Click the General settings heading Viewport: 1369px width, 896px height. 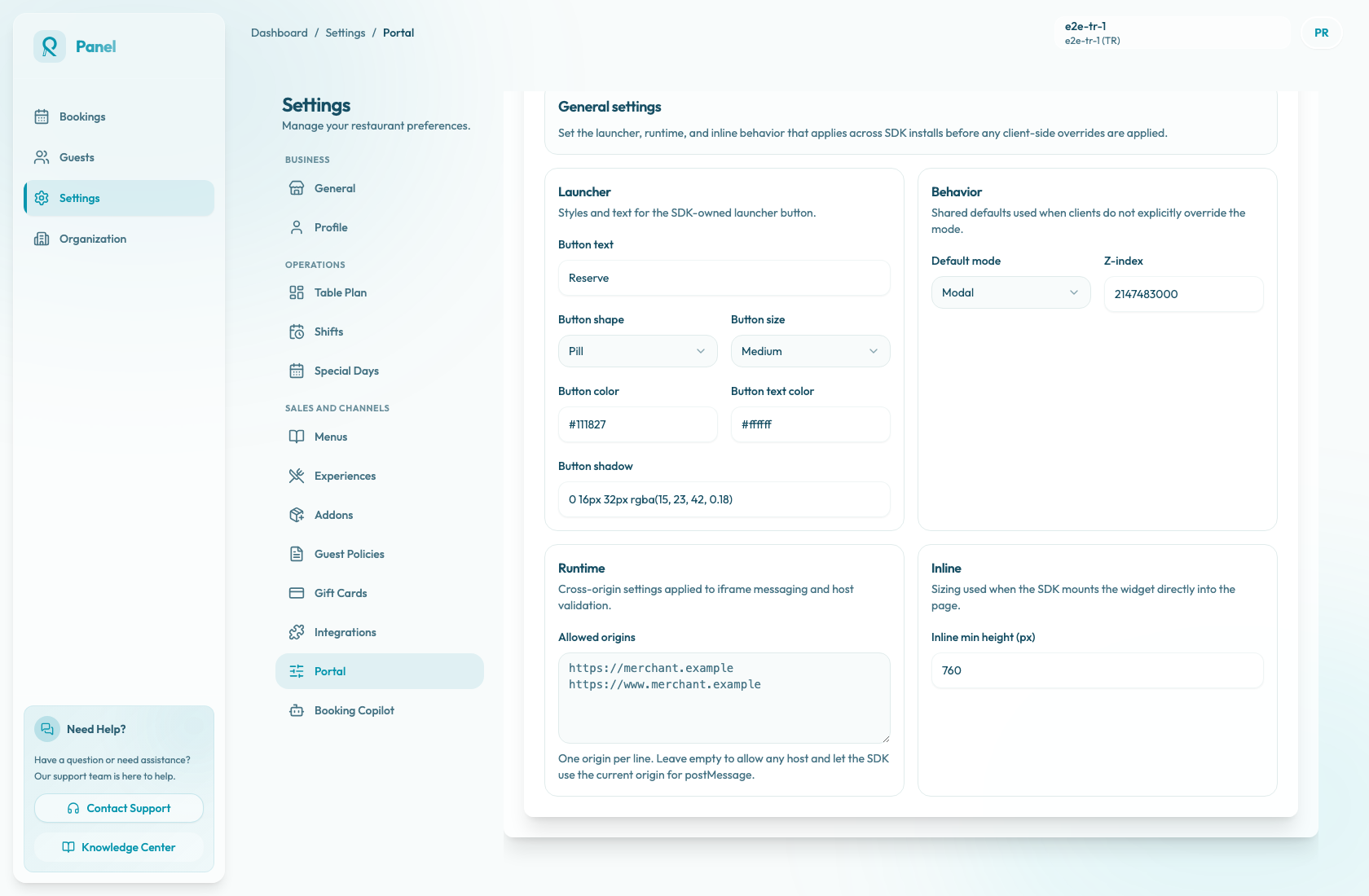(x=610, y=107)
